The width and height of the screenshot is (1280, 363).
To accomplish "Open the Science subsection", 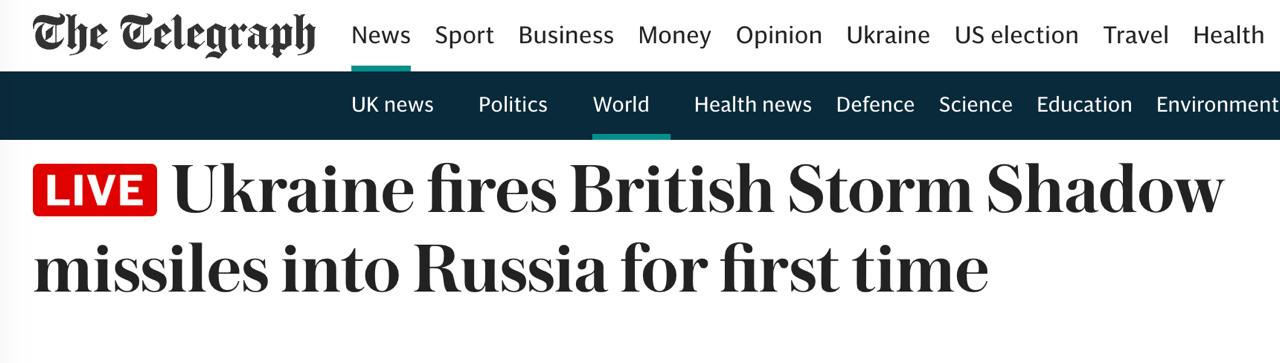I will tap(975, 104).
